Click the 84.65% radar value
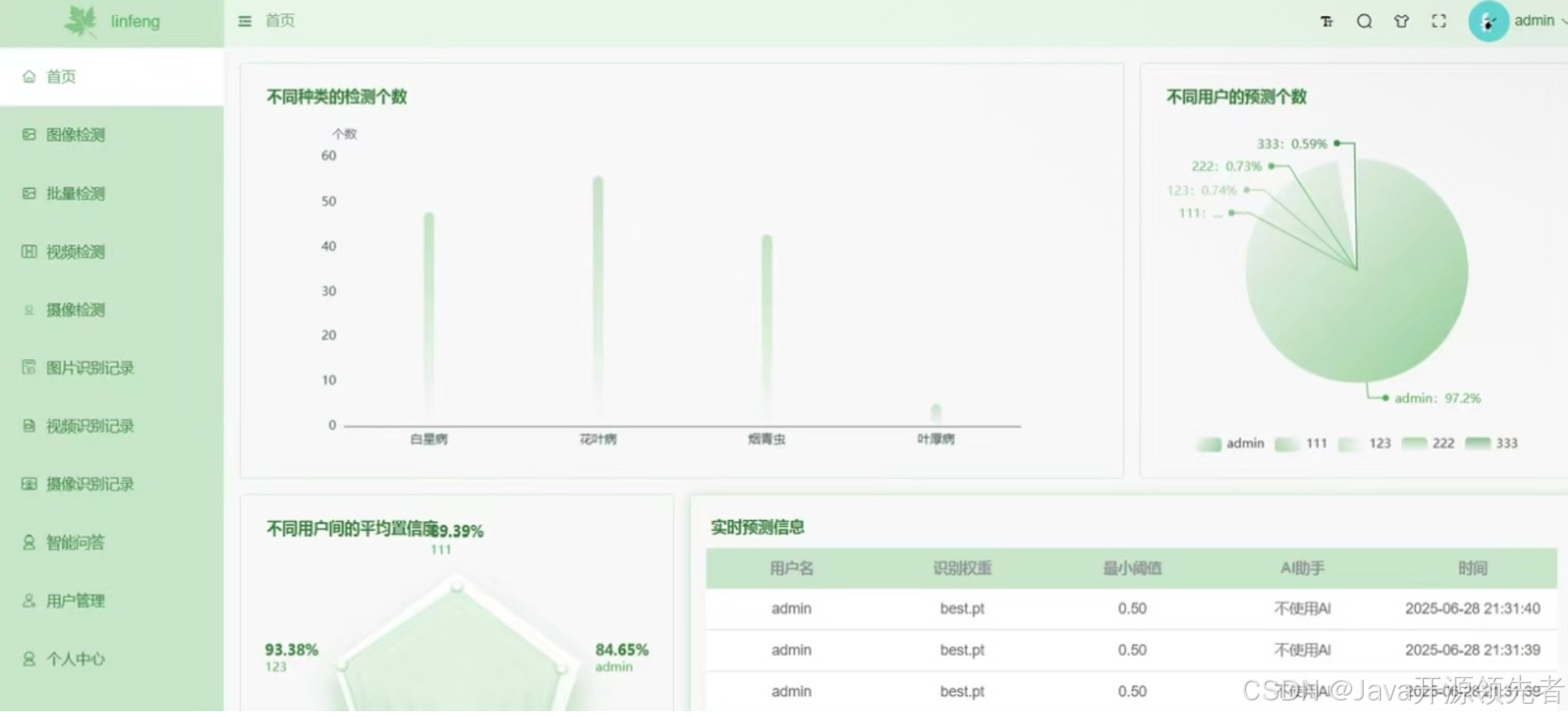Viewport: 1568px width, 717px height. click(622, 650)
